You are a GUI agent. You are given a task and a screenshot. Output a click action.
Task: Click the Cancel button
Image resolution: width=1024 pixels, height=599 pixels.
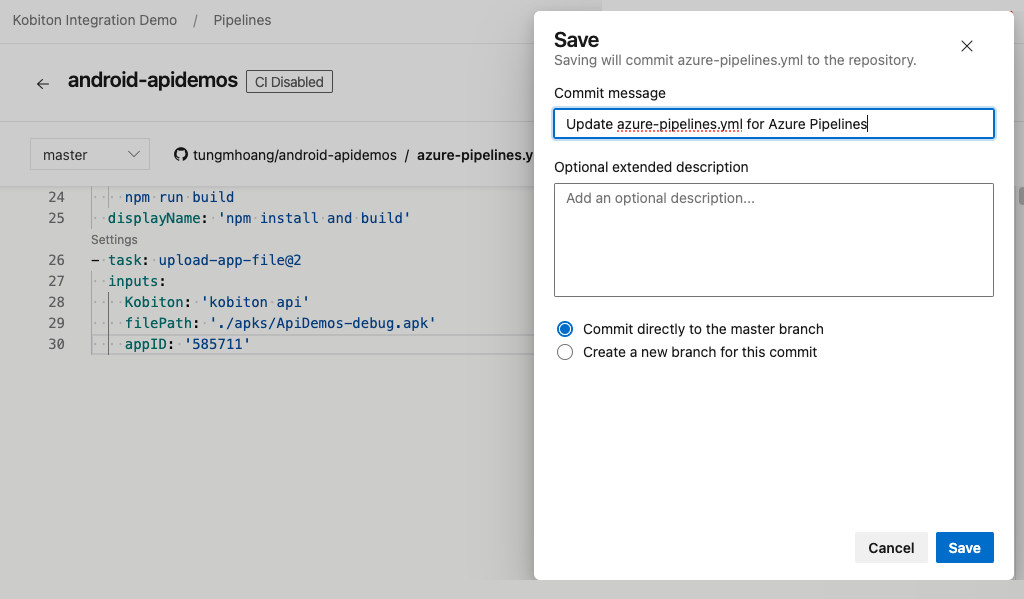click(891, 547)
